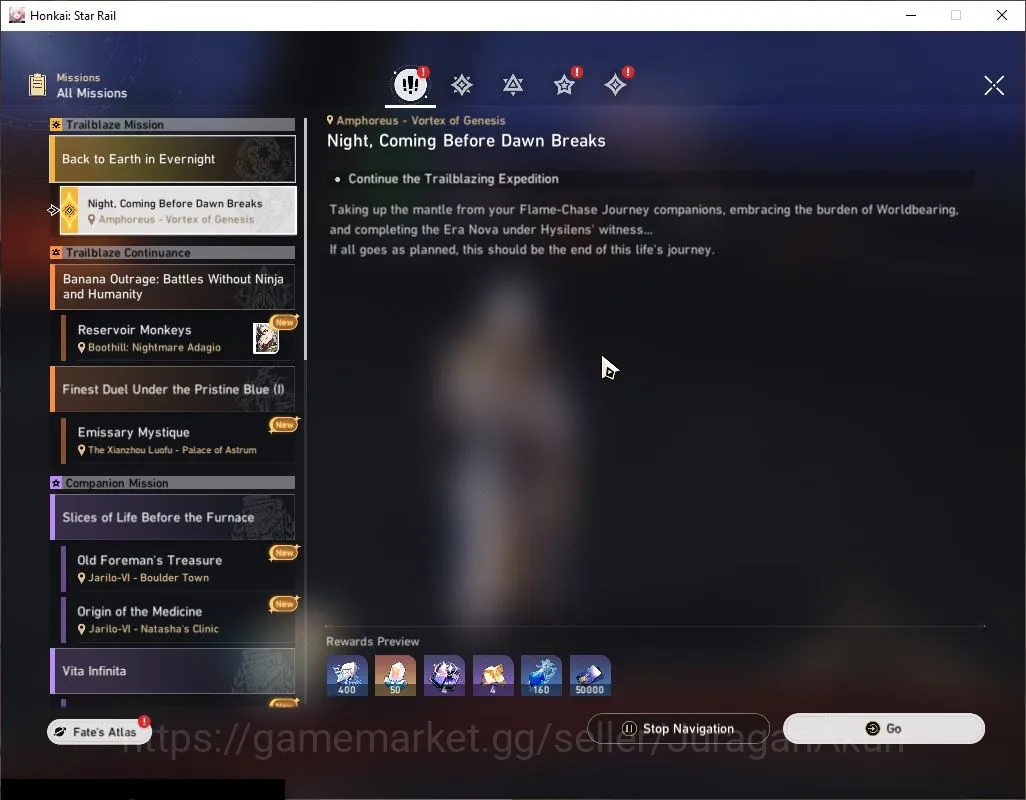
Task: Click the Go button
Action: [883, 729]
